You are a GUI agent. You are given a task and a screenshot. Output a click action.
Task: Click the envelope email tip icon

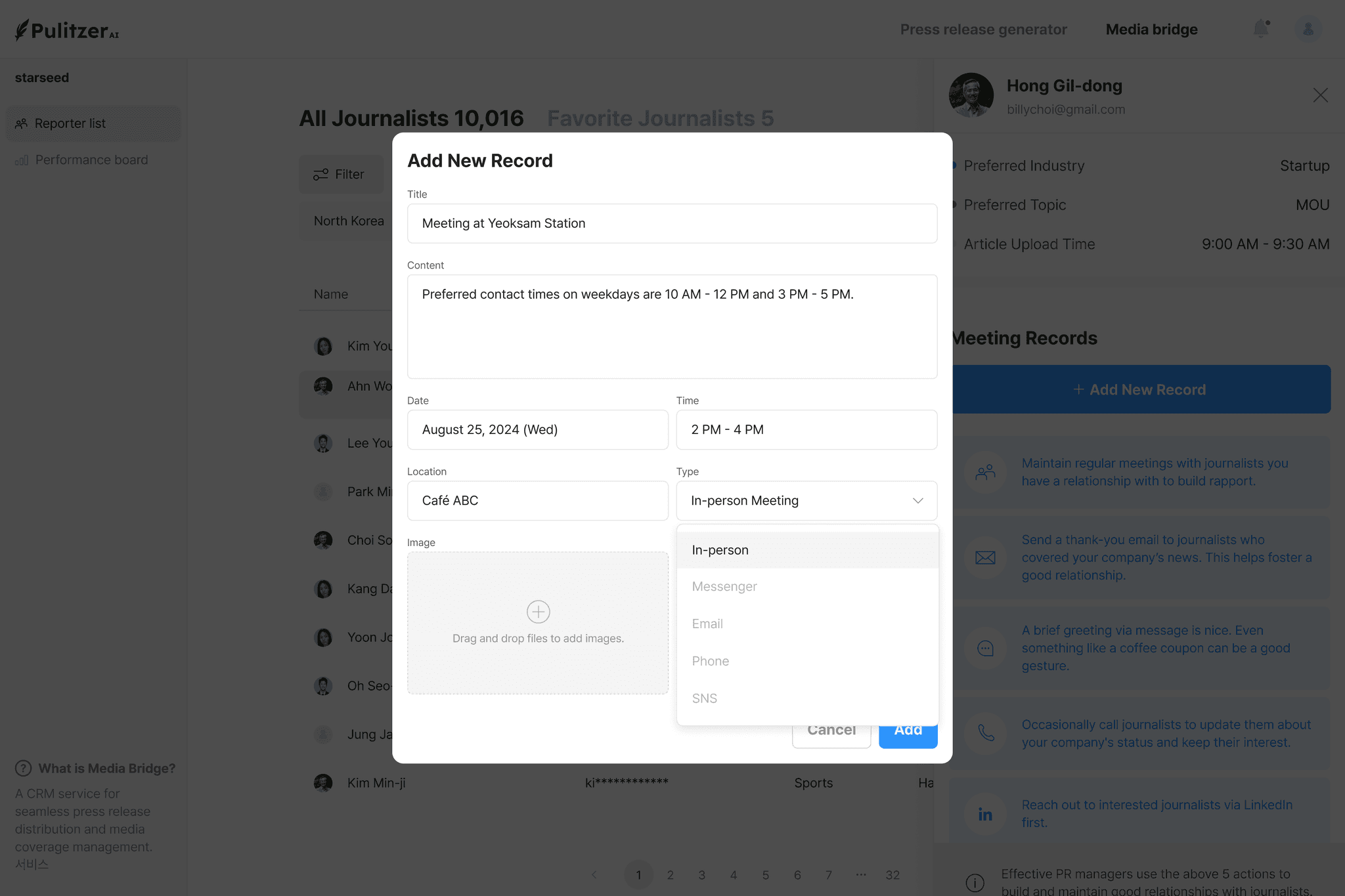985,558
